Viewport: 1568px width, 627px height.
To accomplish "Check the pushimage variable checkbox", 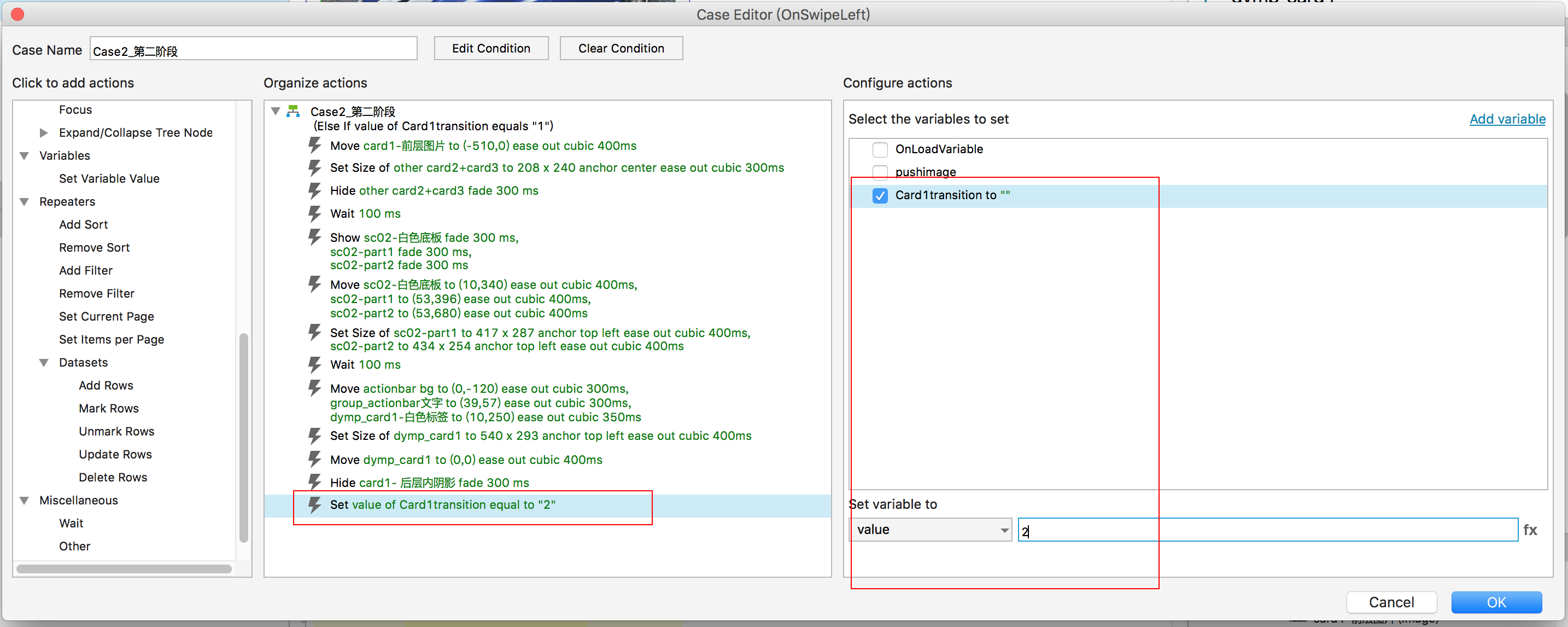I will click(880, 172).
